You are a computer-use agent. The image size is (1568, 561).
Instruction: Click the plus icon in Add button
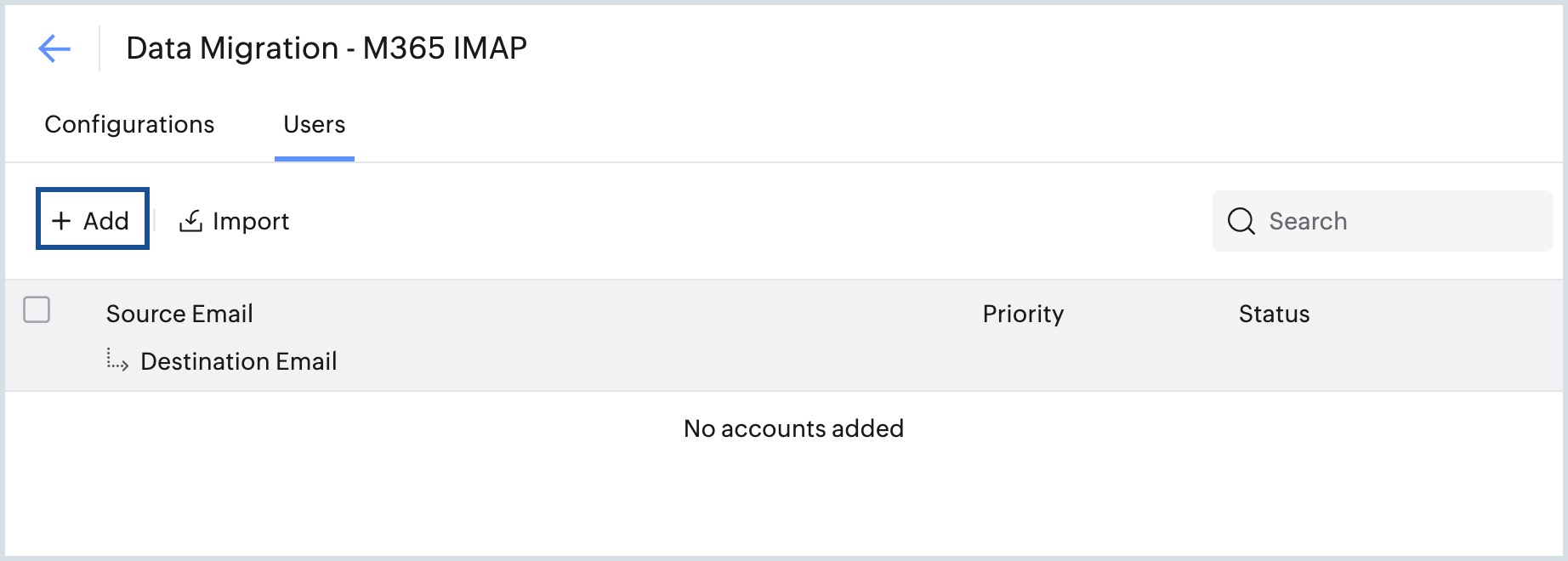coord(61,221)
